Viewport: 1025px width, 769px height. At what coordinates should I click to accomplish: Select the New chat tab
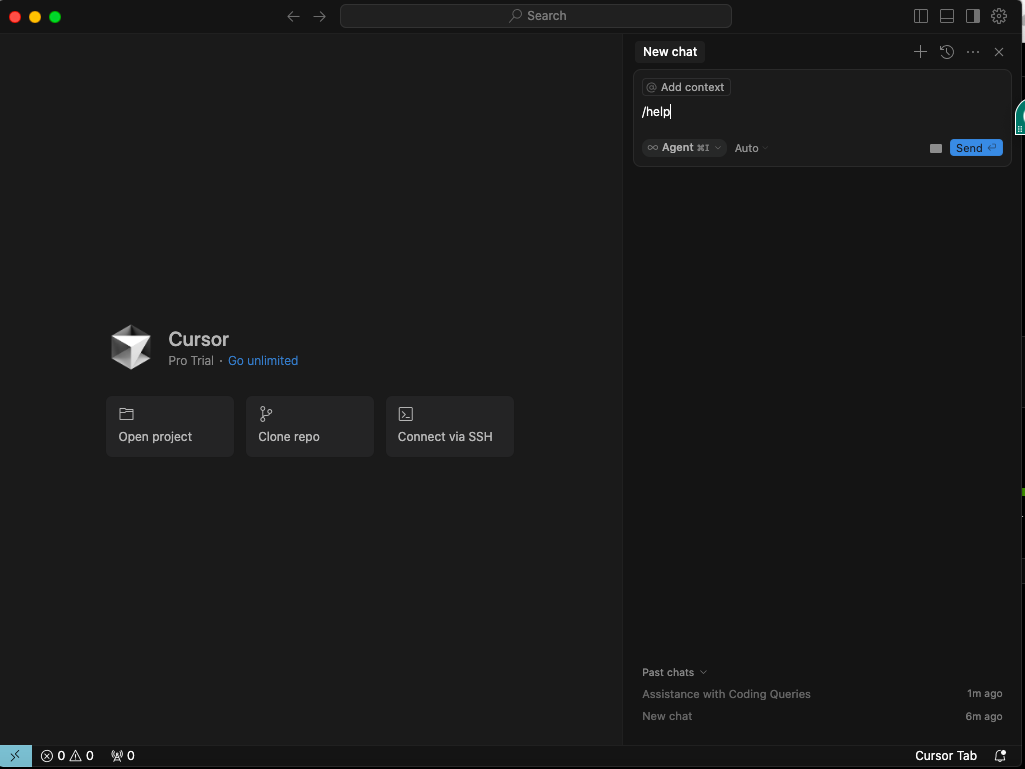click(x=670, y=52)
